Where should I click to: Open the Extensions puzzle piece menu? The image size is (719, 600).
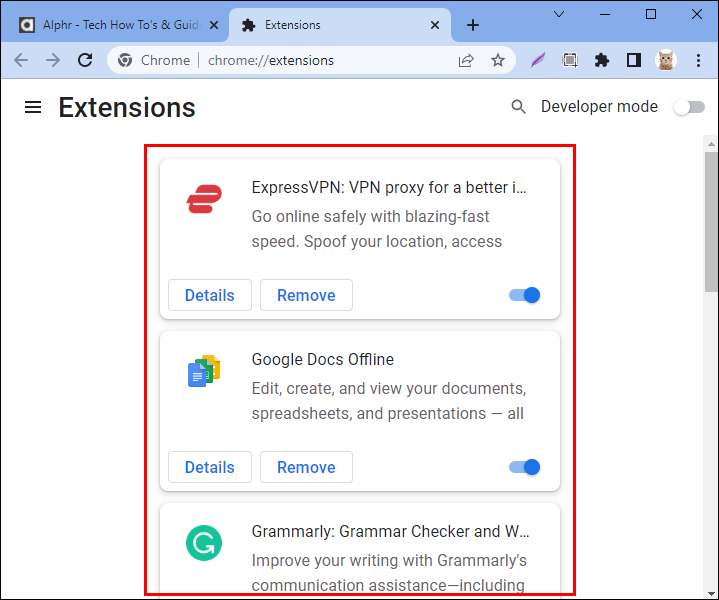[x=602, y=60]
